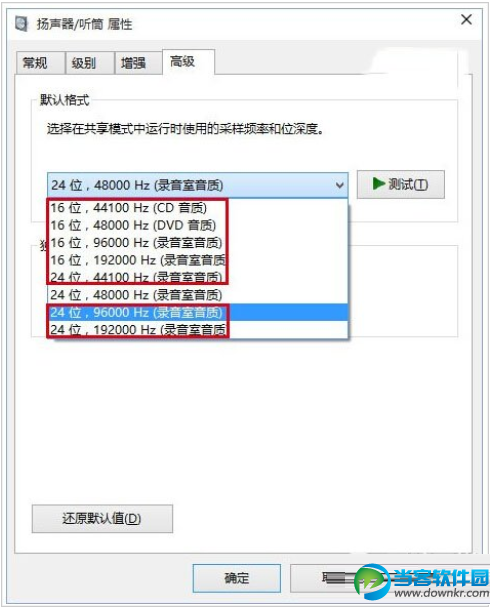
Task: Choose 24 位, 192000 Hz option
Action: pos(197,329)
